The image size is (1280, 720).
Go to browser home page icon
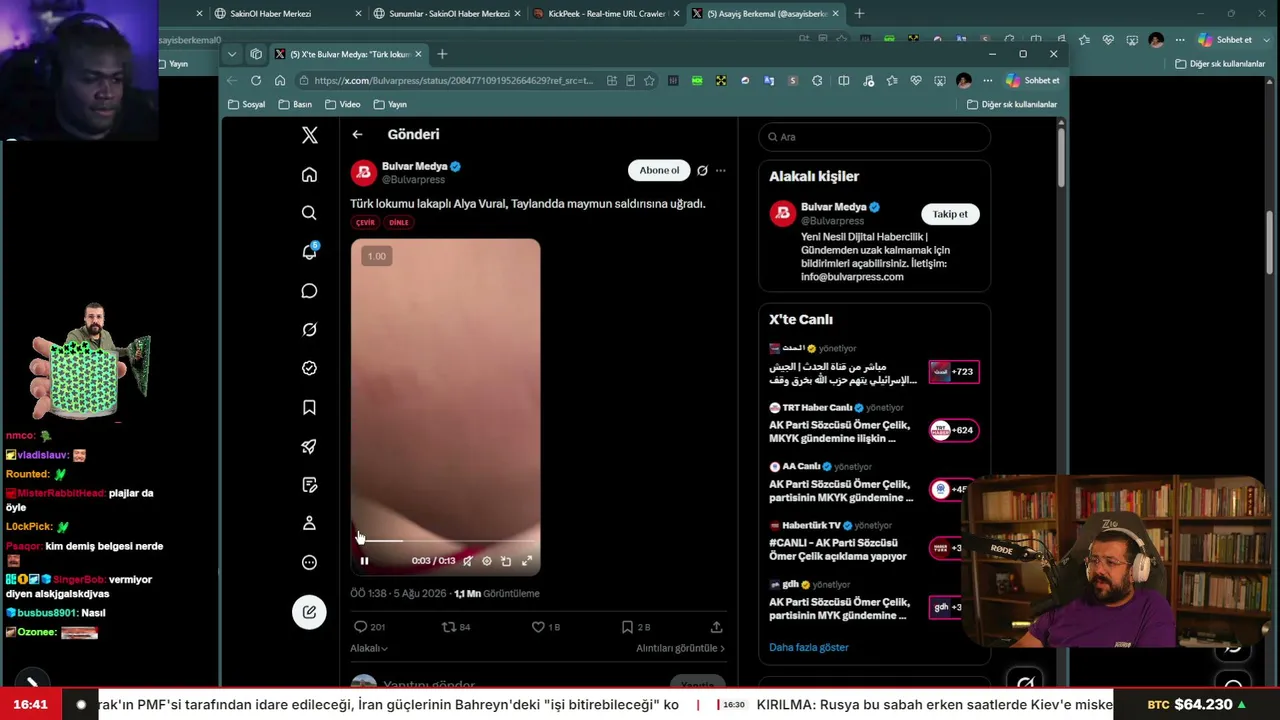[x=280, y=81]
